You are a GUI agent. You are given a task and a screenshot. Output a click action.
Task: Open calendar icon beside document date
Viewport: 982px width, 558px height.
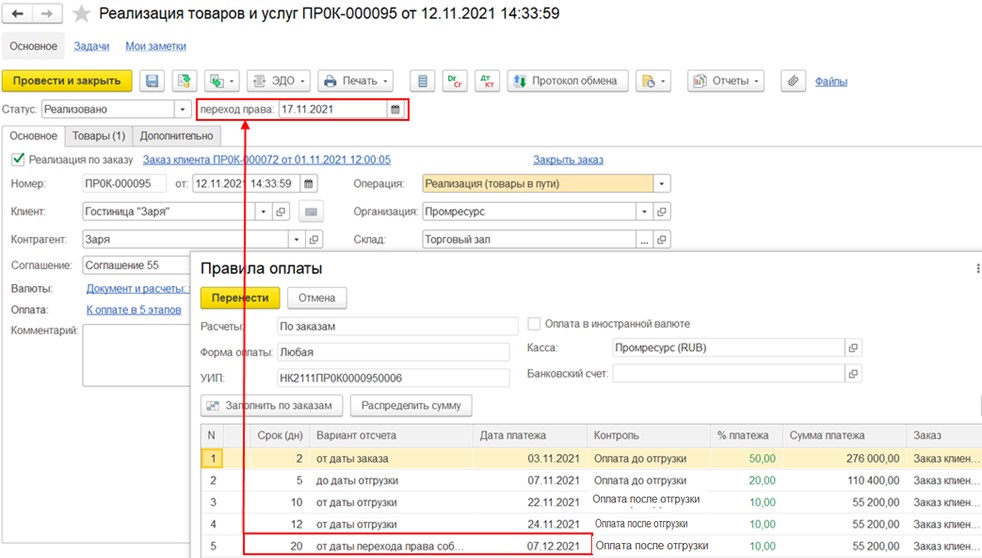(x=309, y=184)
